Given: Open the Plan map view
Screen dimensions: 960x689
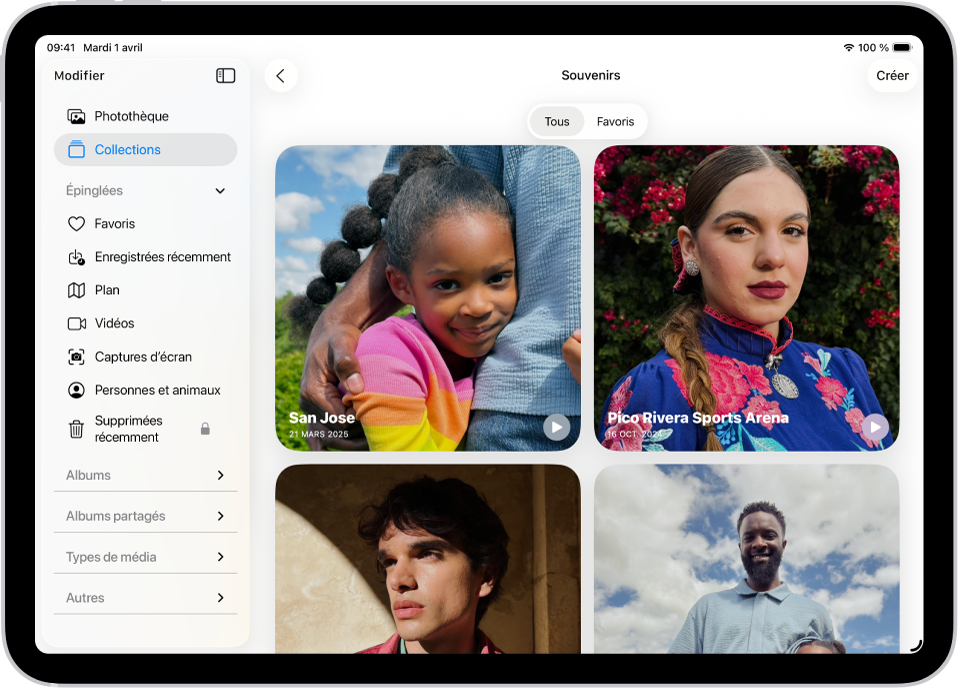Looking at the screenshot, I should coord(110,290).
